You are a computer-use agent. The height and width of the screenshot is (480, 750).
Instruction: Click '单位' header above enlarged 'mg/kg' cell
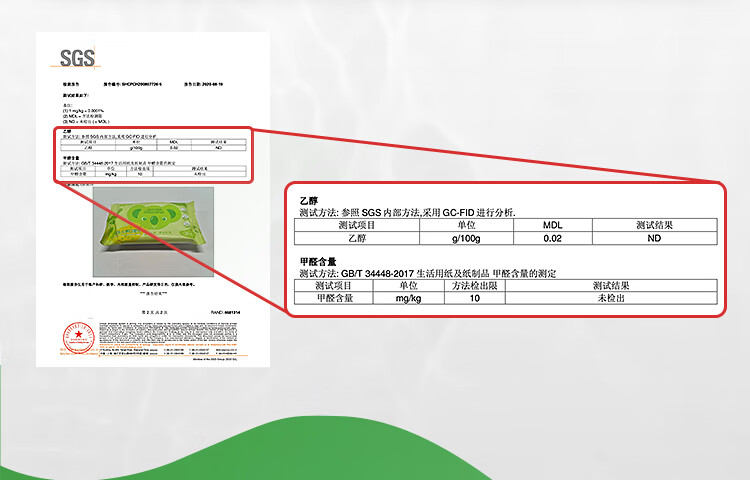tap(408, 285)
